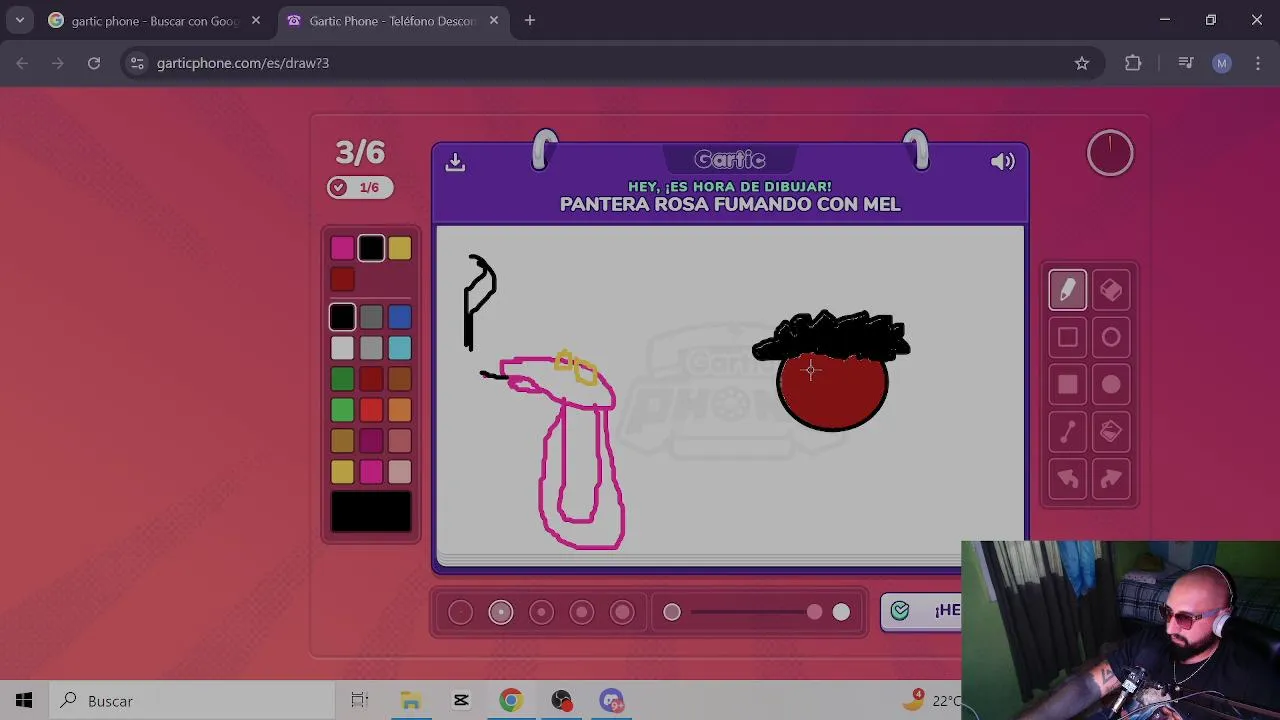Switch to the Gartic Phone tab

click(393, 21)
